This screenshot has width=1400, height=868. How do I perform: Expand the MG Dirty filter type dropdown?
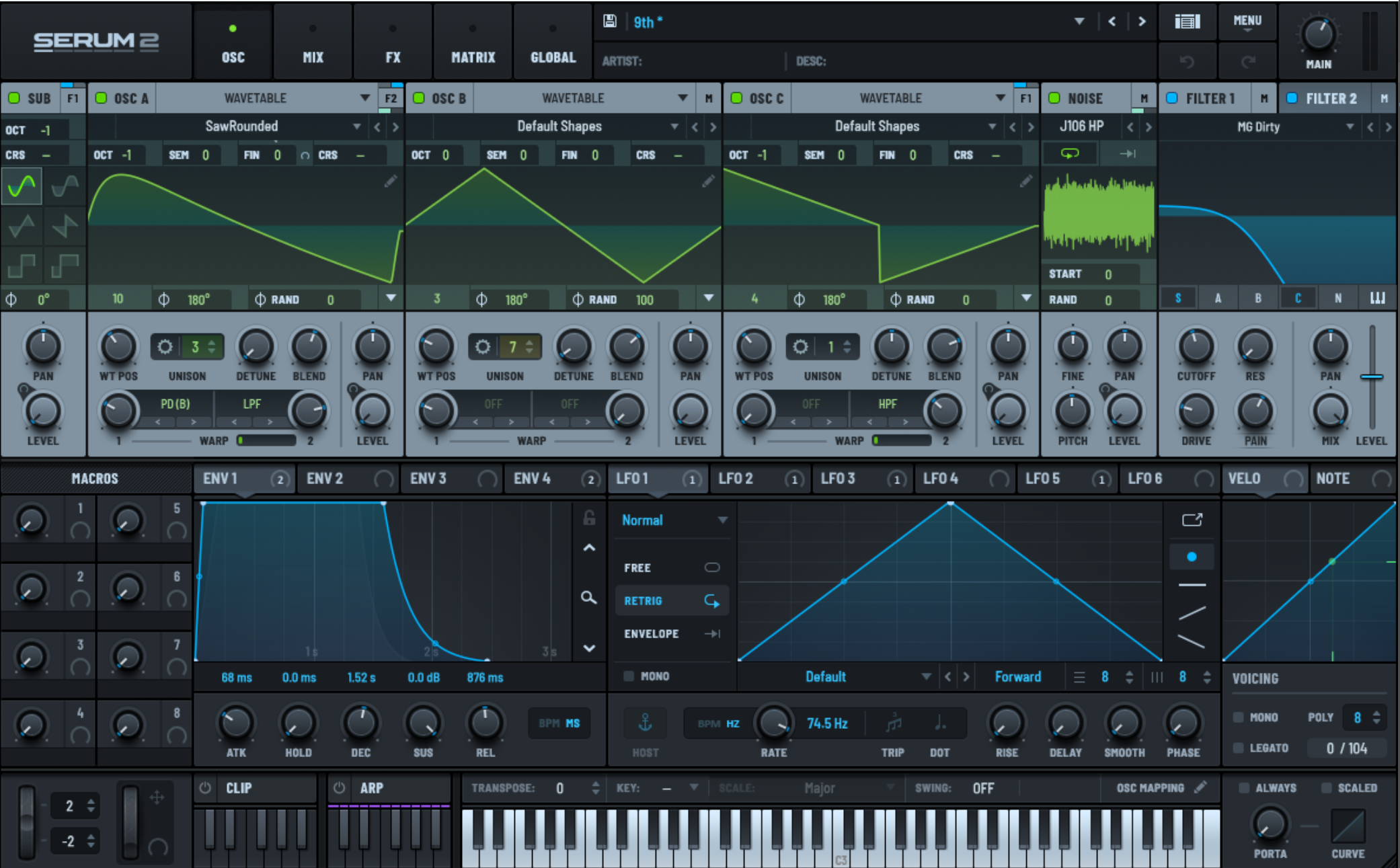tap(1350, 126)
